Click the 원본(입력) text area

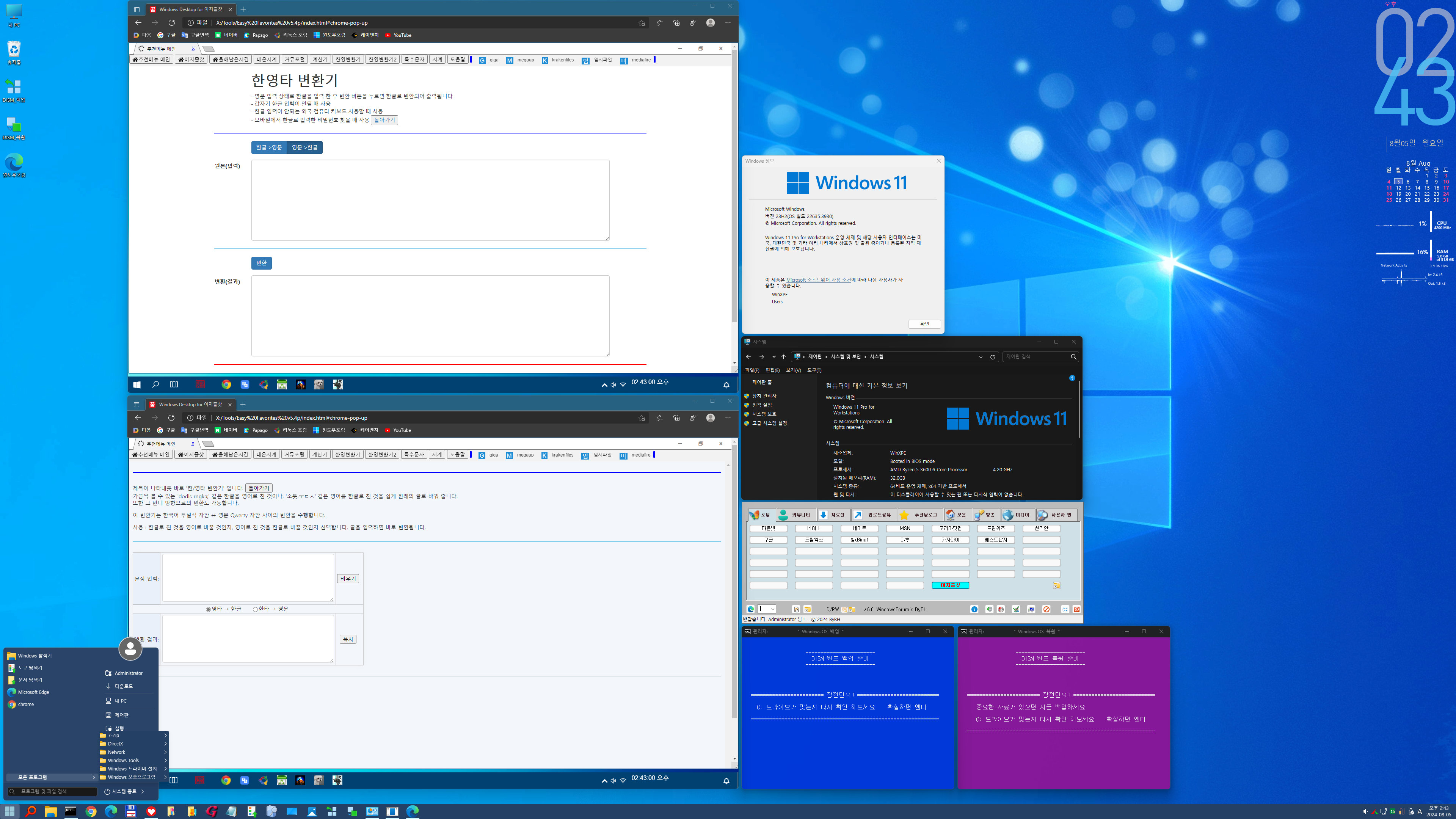click(x=430, y=200)
